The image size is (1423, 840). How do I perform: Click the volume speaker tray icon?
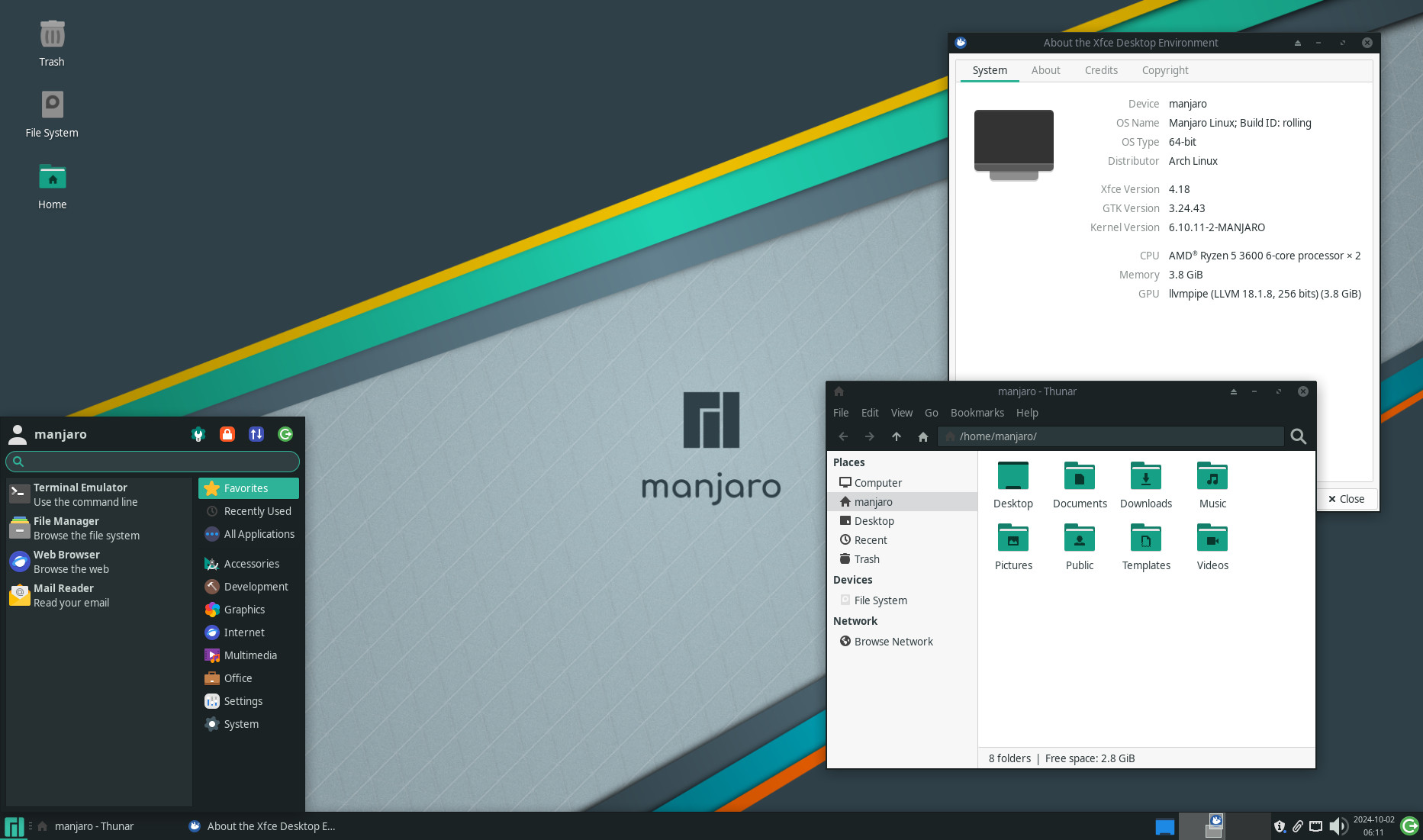(1338, 826)
